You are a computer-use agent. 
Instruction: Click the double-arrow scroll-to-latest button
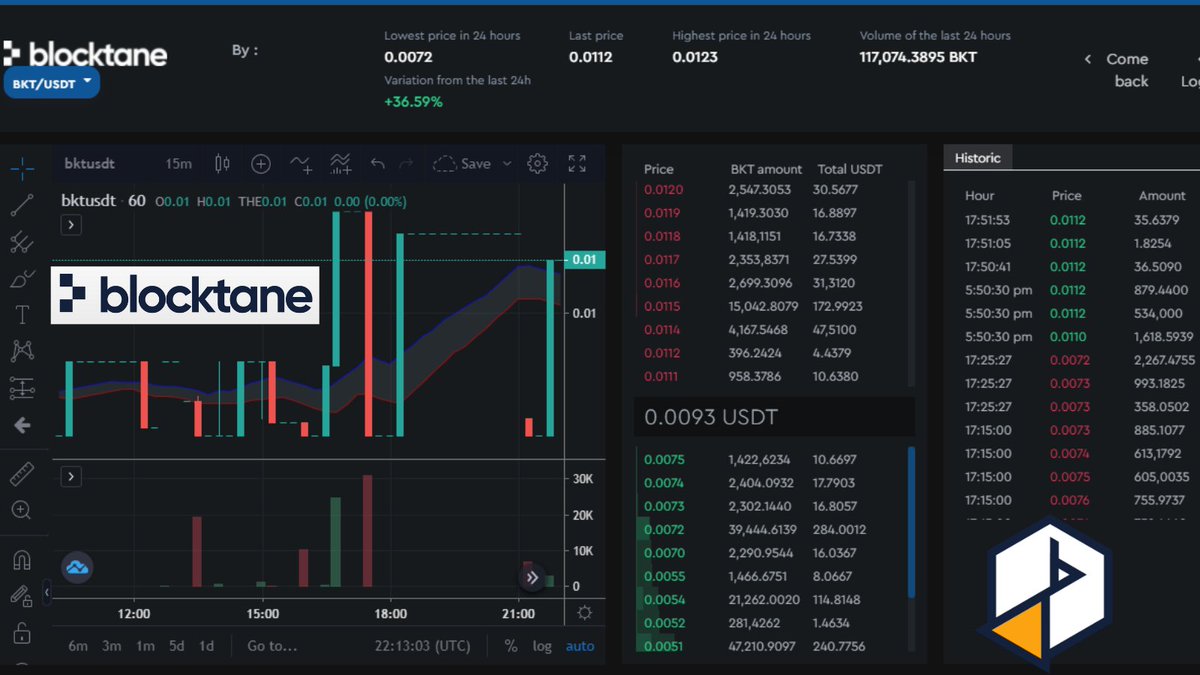click(533, 577)
